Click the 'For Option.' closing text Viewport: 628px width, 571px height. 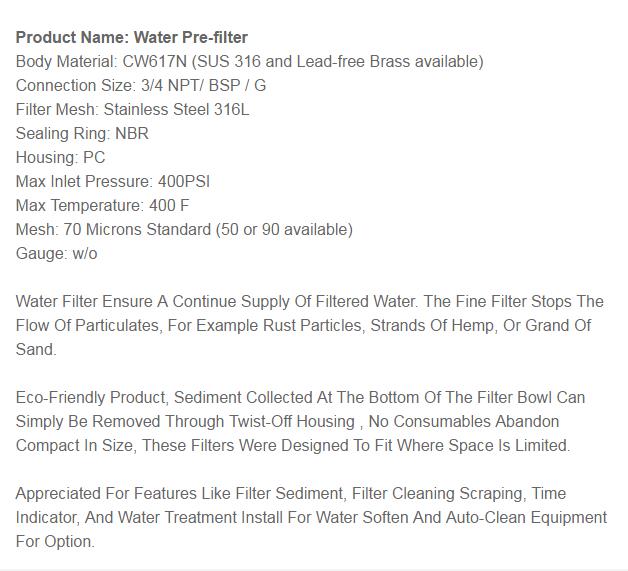[x=55, y=542]
